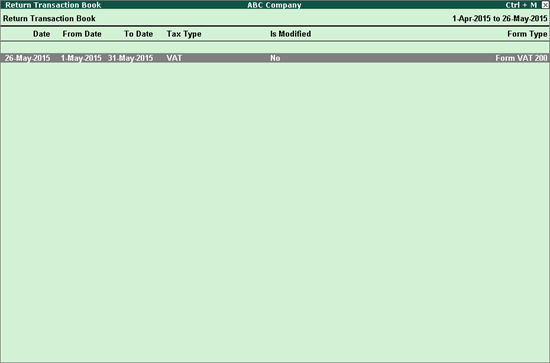Viewport: 550px width, 363px height.
Task: Select the 26-May-2015 return entry row
Action: pos(275,58)
